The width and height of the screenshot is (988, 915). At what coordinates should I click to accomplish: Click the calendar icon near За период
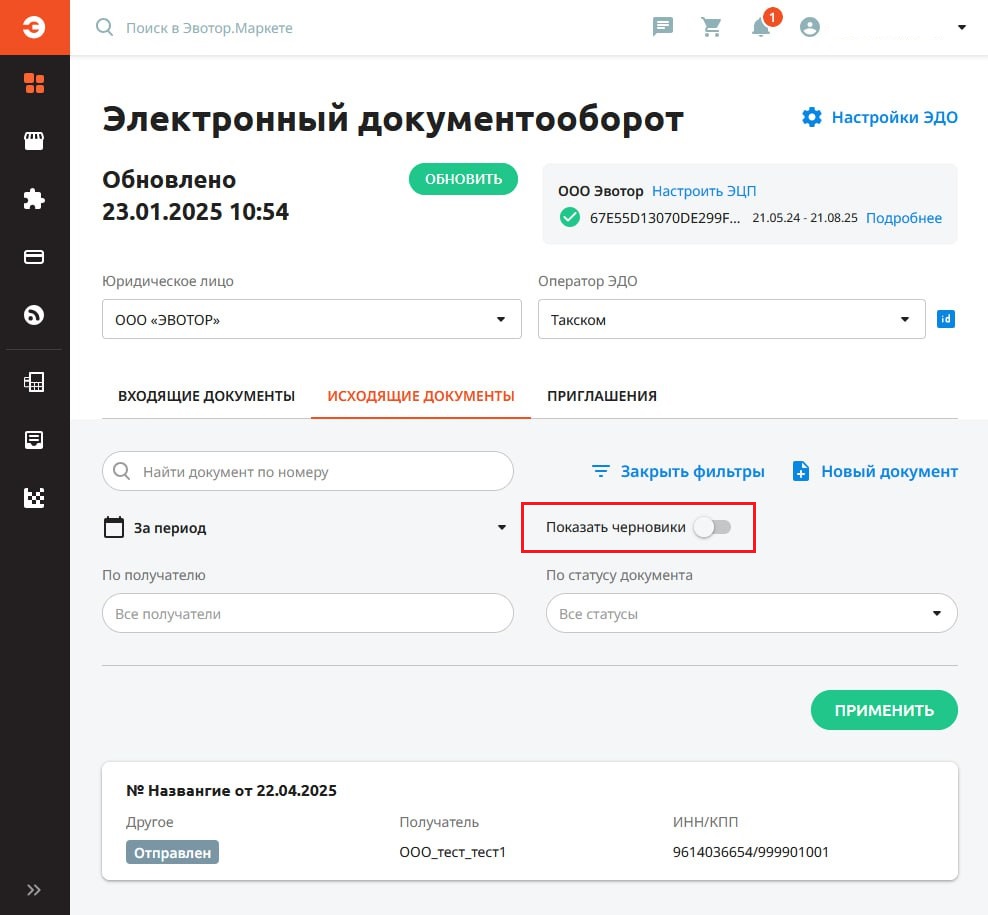(x=114, y=527)
